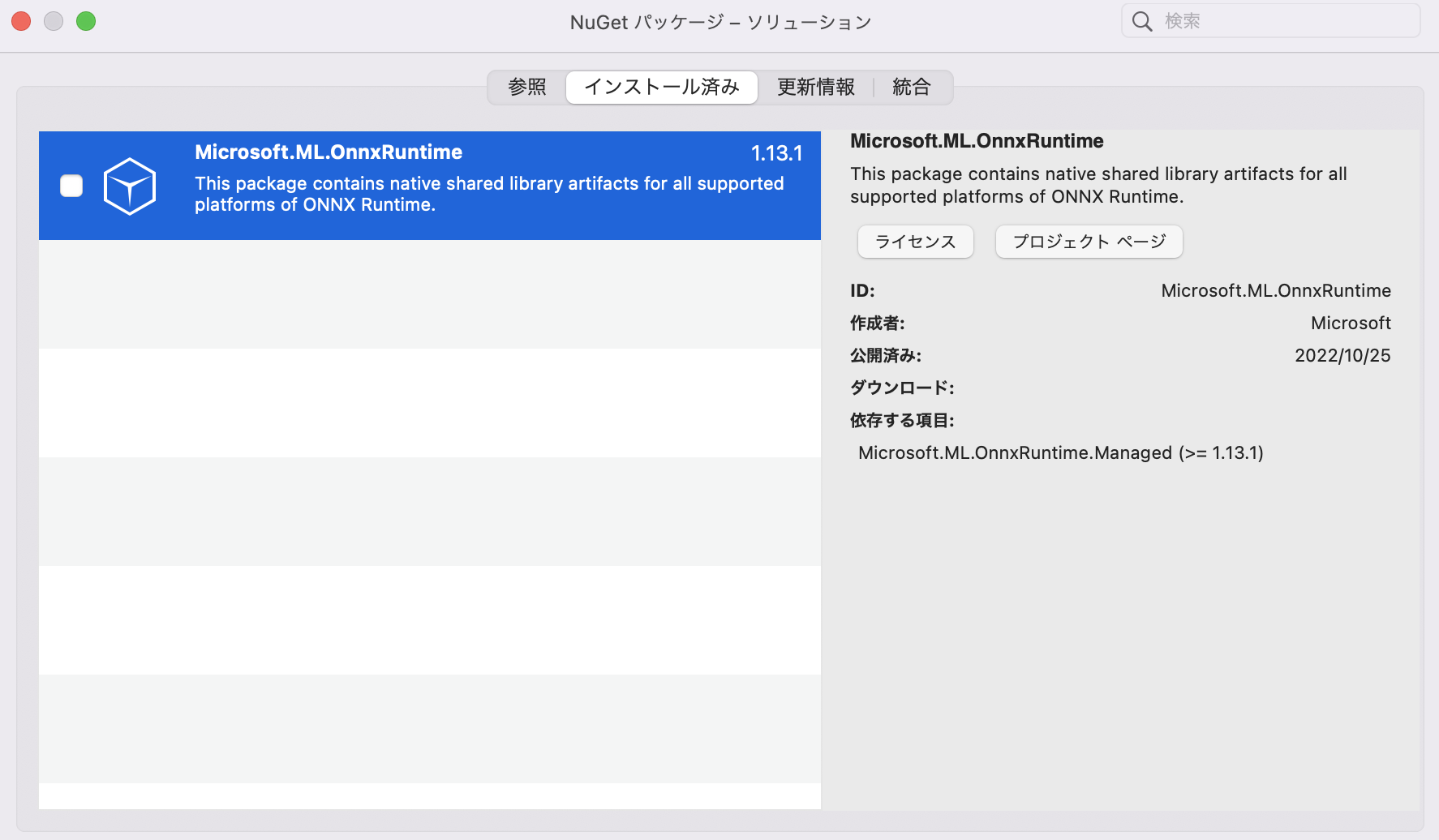Click the published date 2022/10/25
Viewport: 1439px width, 840px height.
click(1342, 355)
